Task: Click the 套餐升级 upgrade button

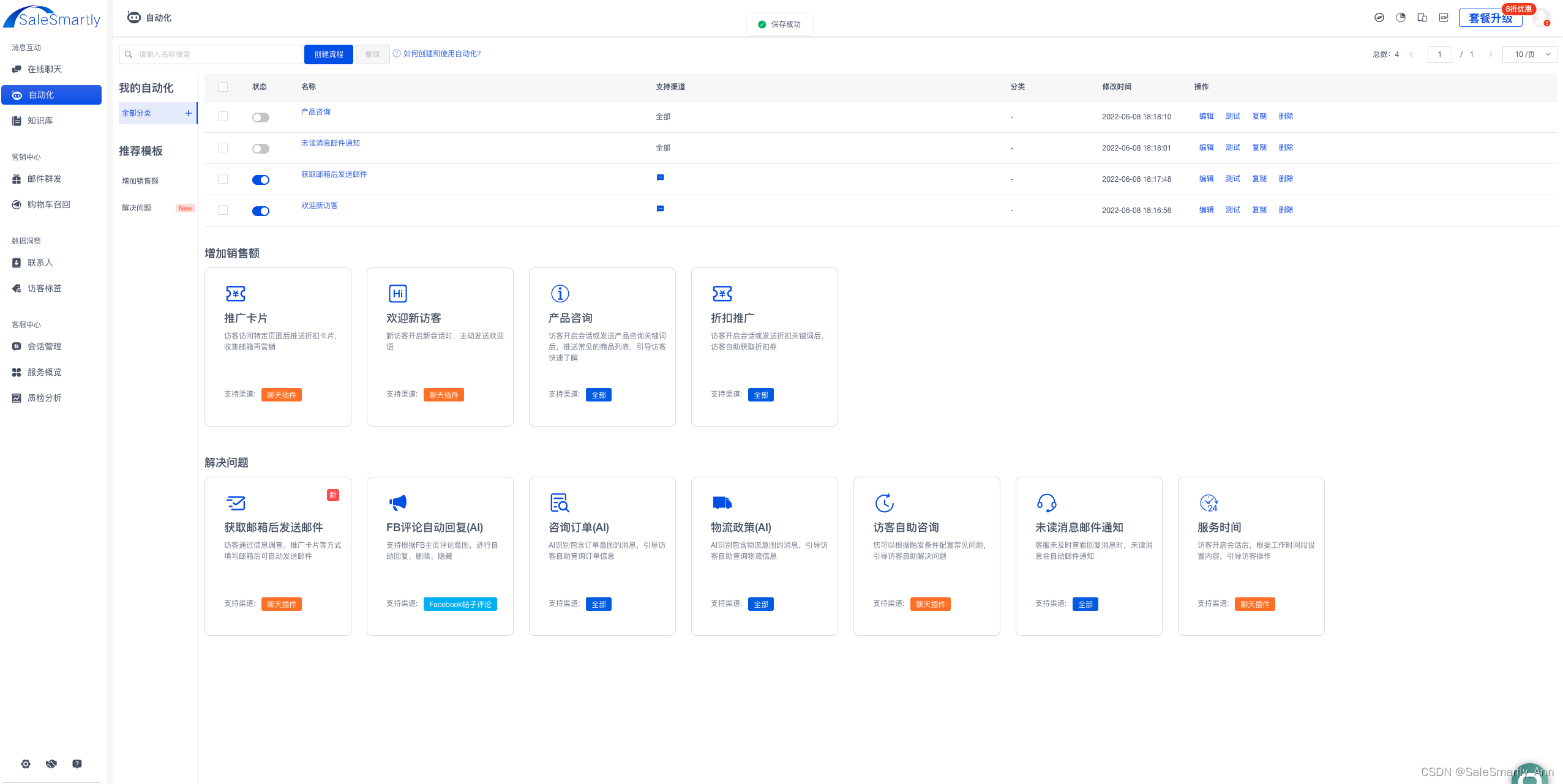Action: pyautogui.click(x=1491, y=18)
